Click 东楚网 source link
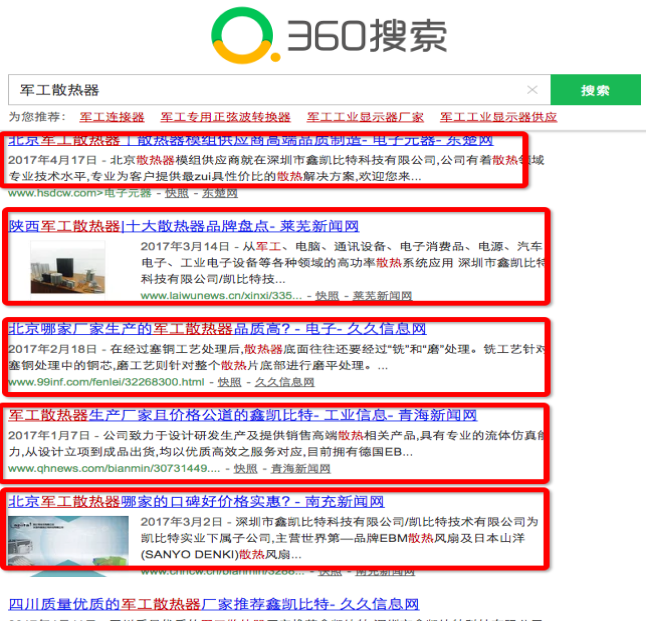The height and width of the screenshot is (622, 647). [220, 193]
